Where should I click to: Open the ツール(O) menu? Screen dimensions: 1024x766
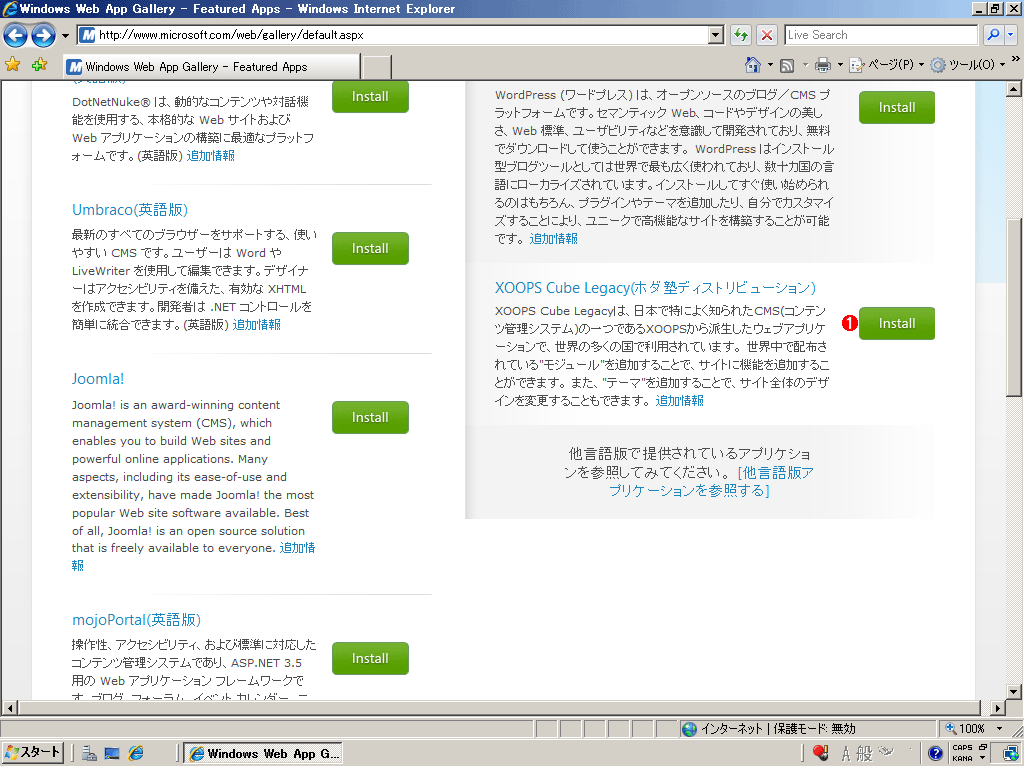[x=968, y=65]
